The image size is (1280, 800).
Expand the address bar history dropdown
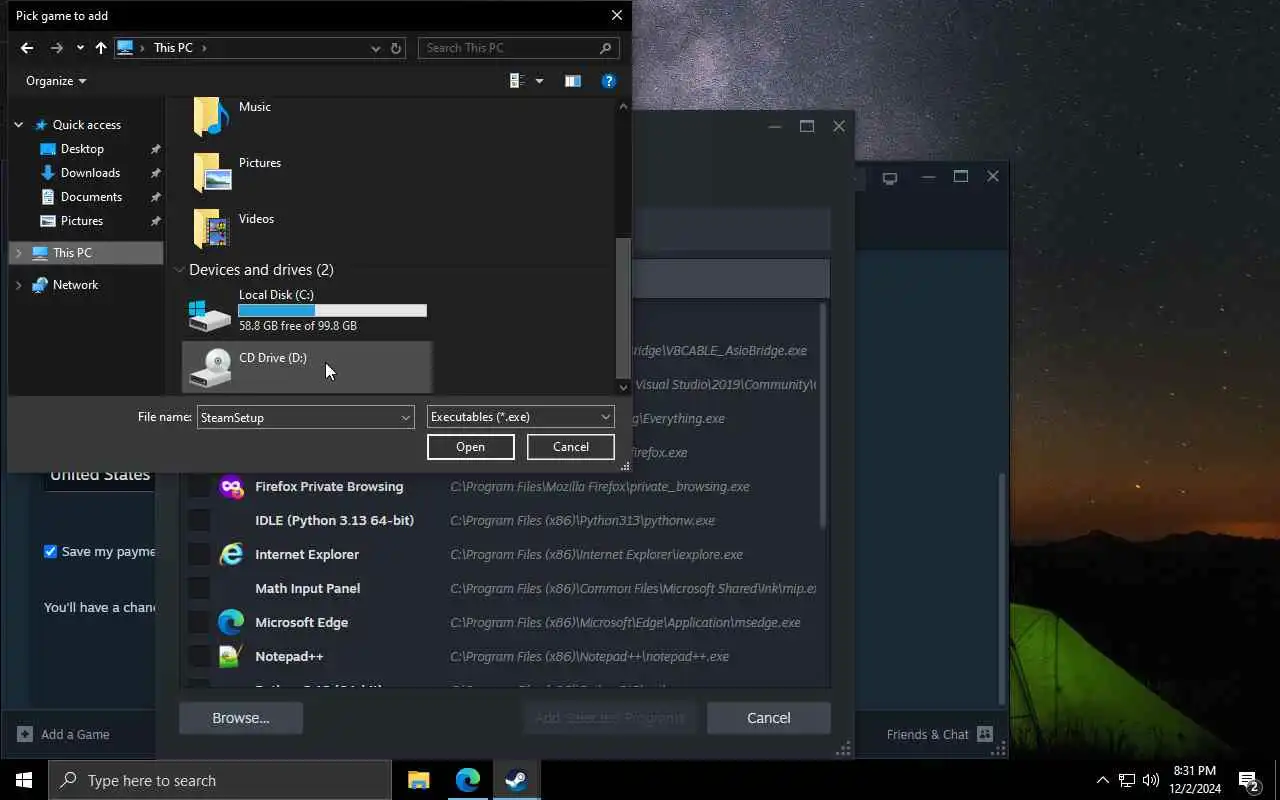[x=375, y=48]
